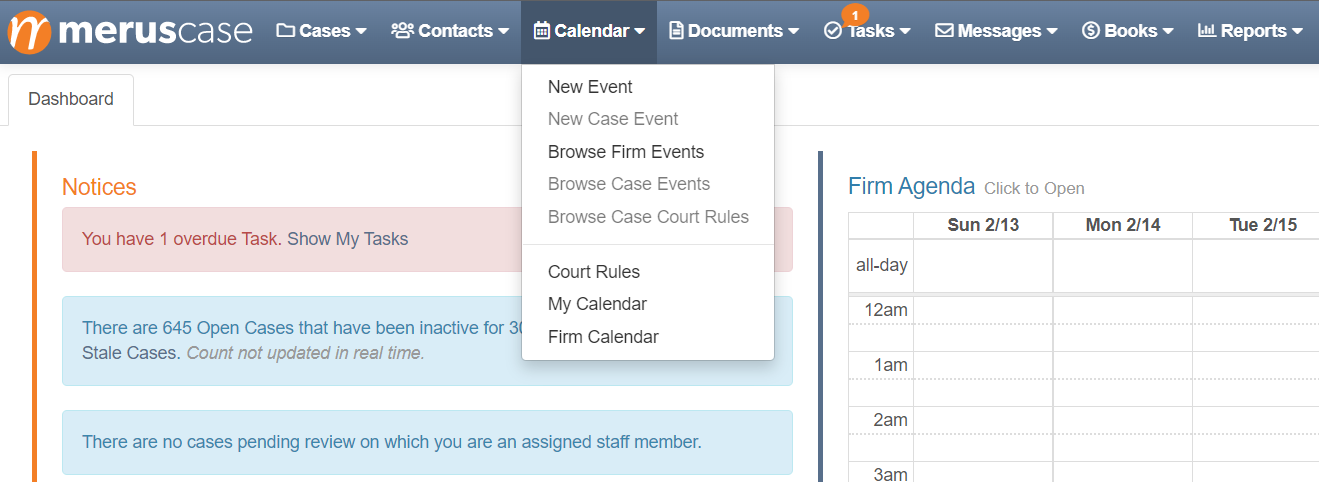Open the Tasks dropdown menu

(867, 31)
